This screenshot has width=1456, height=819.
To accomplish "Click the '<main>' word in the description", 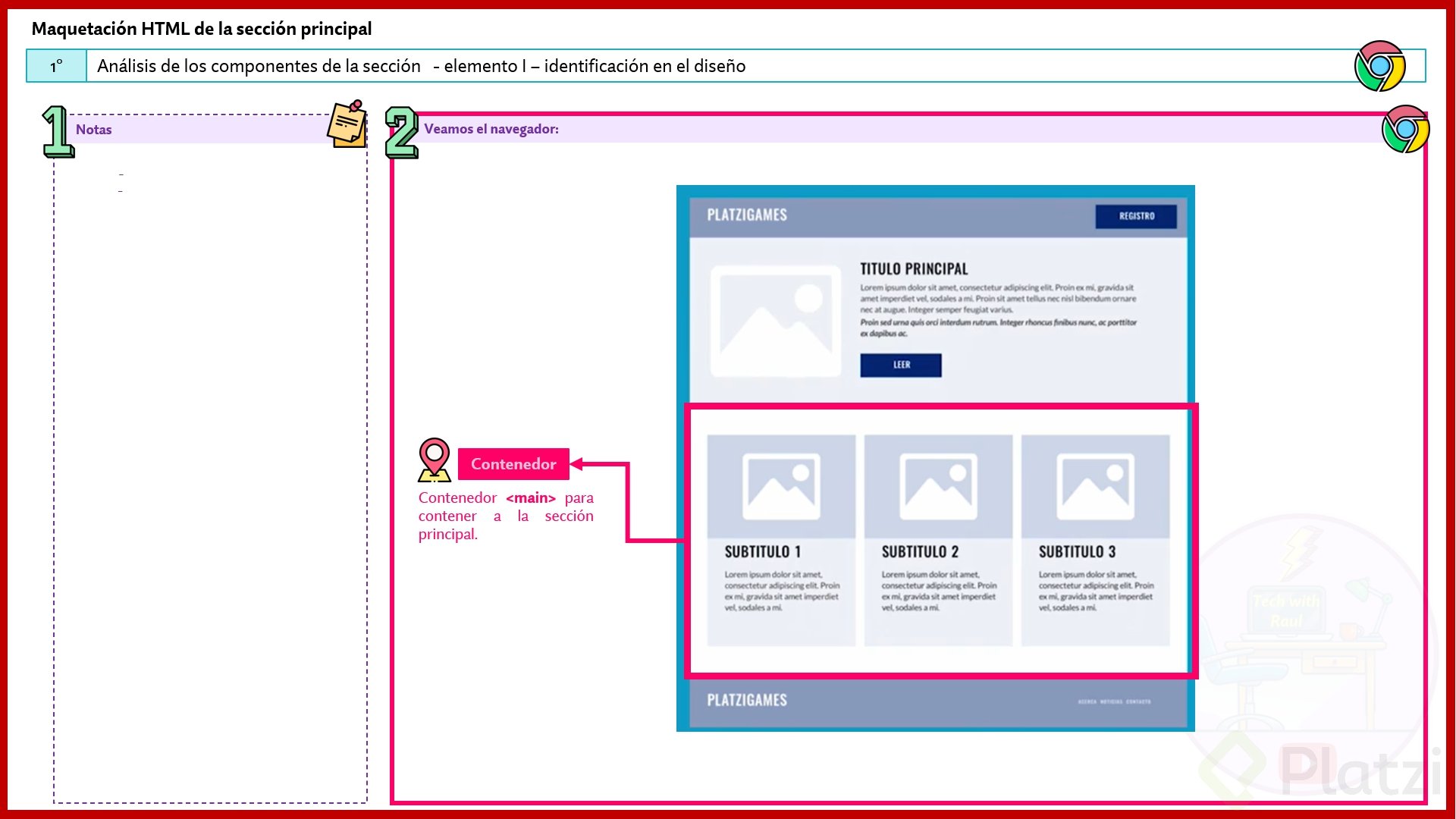I will (x=531, y=498).
